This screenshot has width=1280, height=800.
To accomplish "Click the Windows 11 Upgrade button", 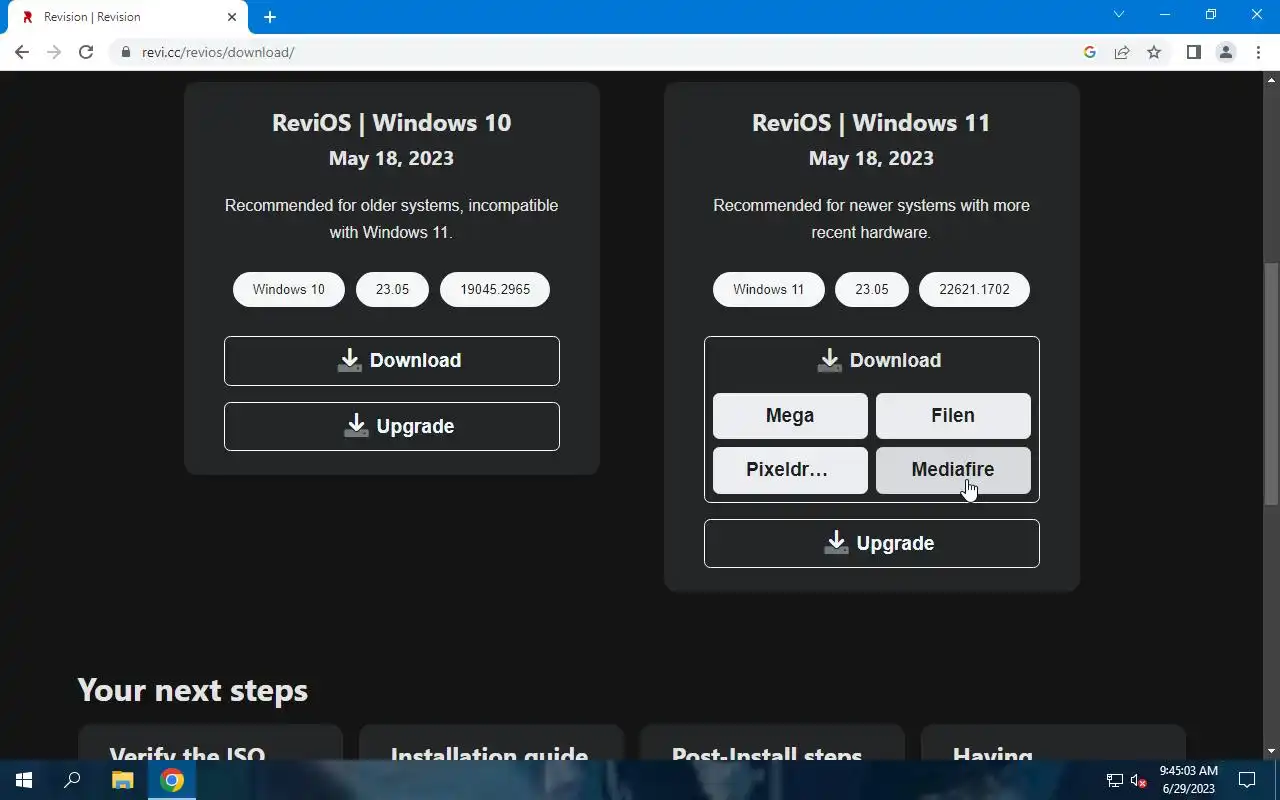I will [x=872, y=544].
